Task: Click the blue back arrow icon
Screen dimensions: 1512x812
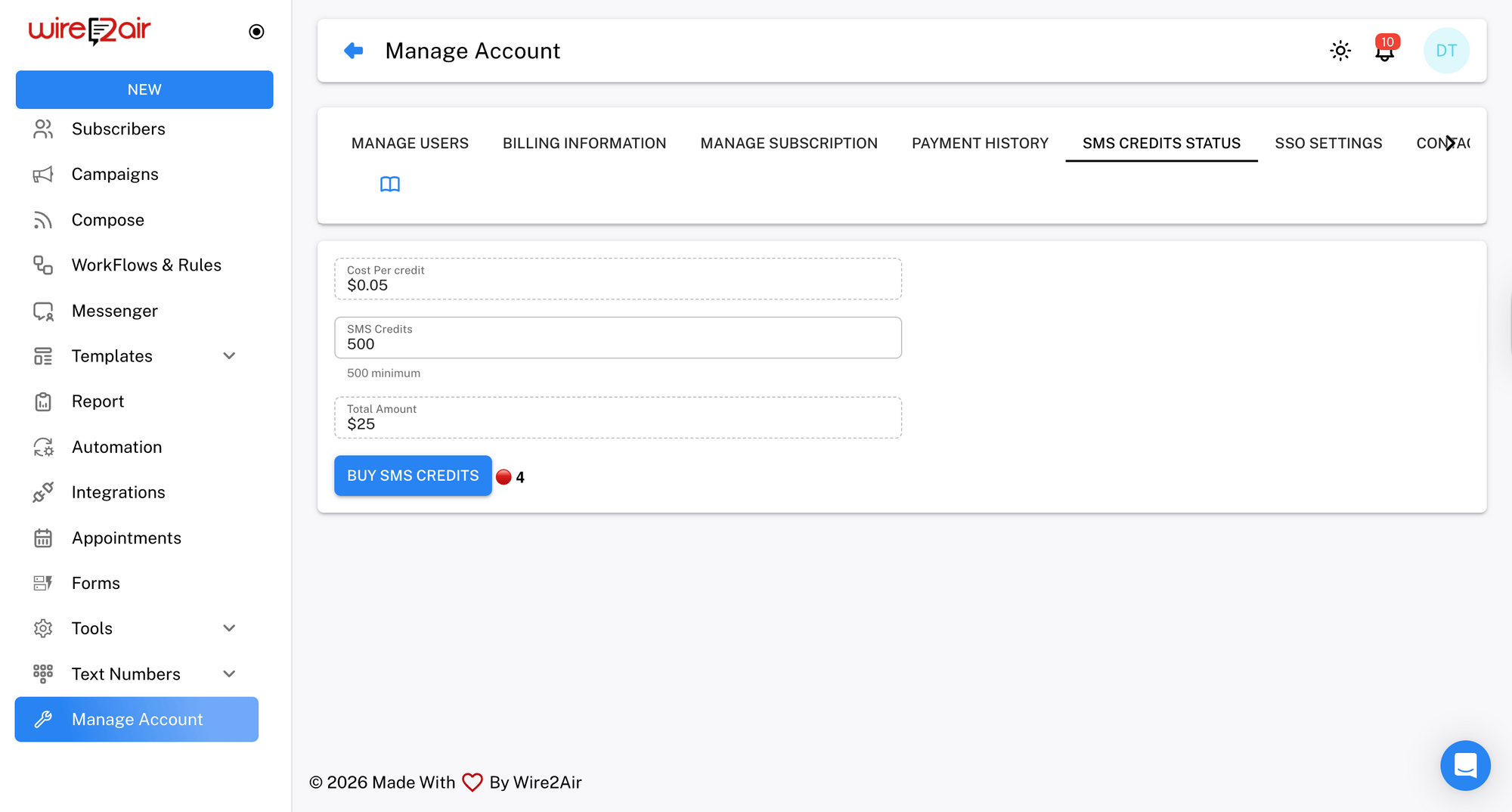Action: coord(353,51)
